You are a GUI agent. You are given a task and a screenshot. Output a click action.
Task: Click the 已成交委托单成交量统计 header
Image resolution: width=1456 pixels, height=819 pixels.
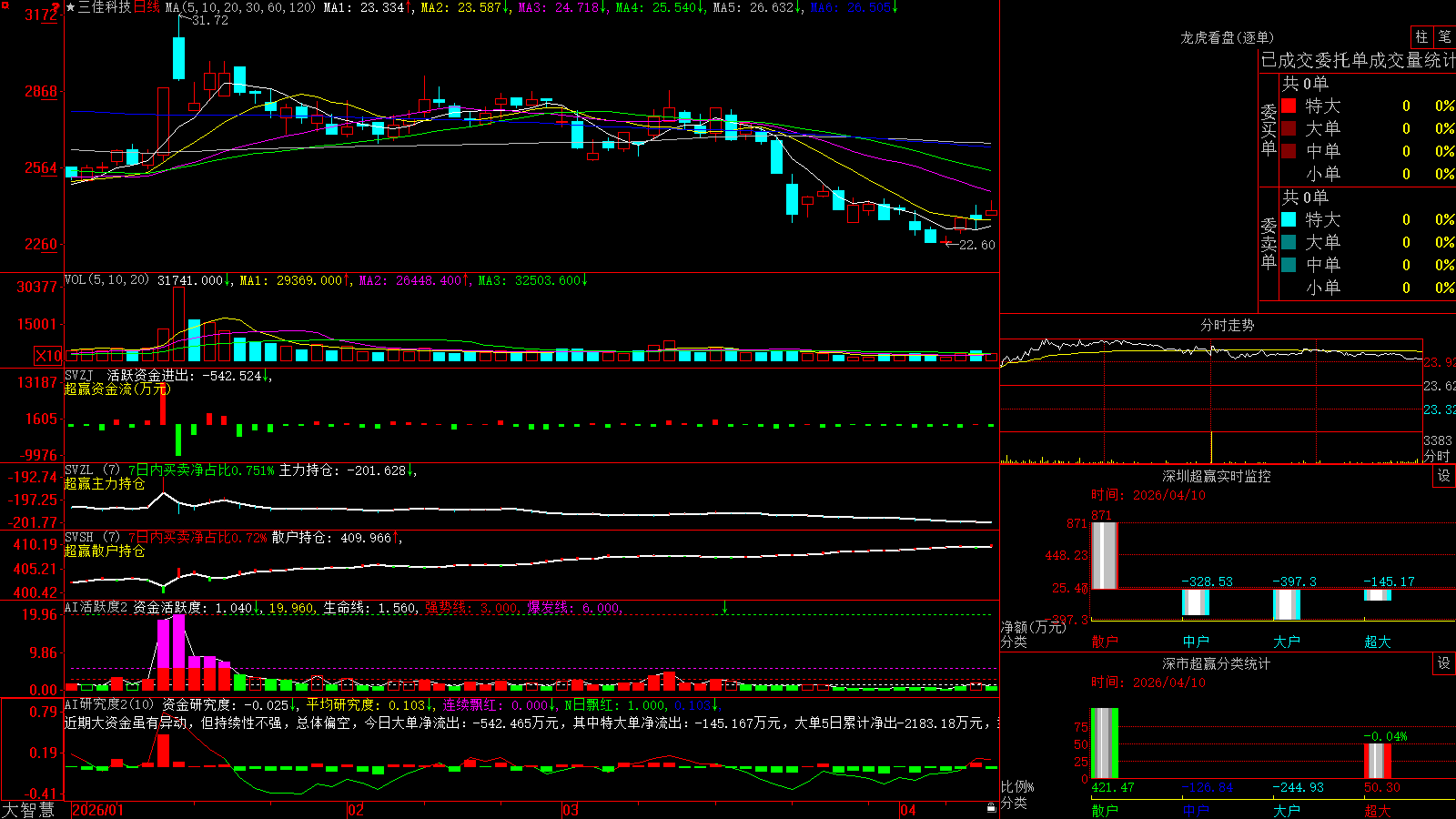[x=1359, y=60]
